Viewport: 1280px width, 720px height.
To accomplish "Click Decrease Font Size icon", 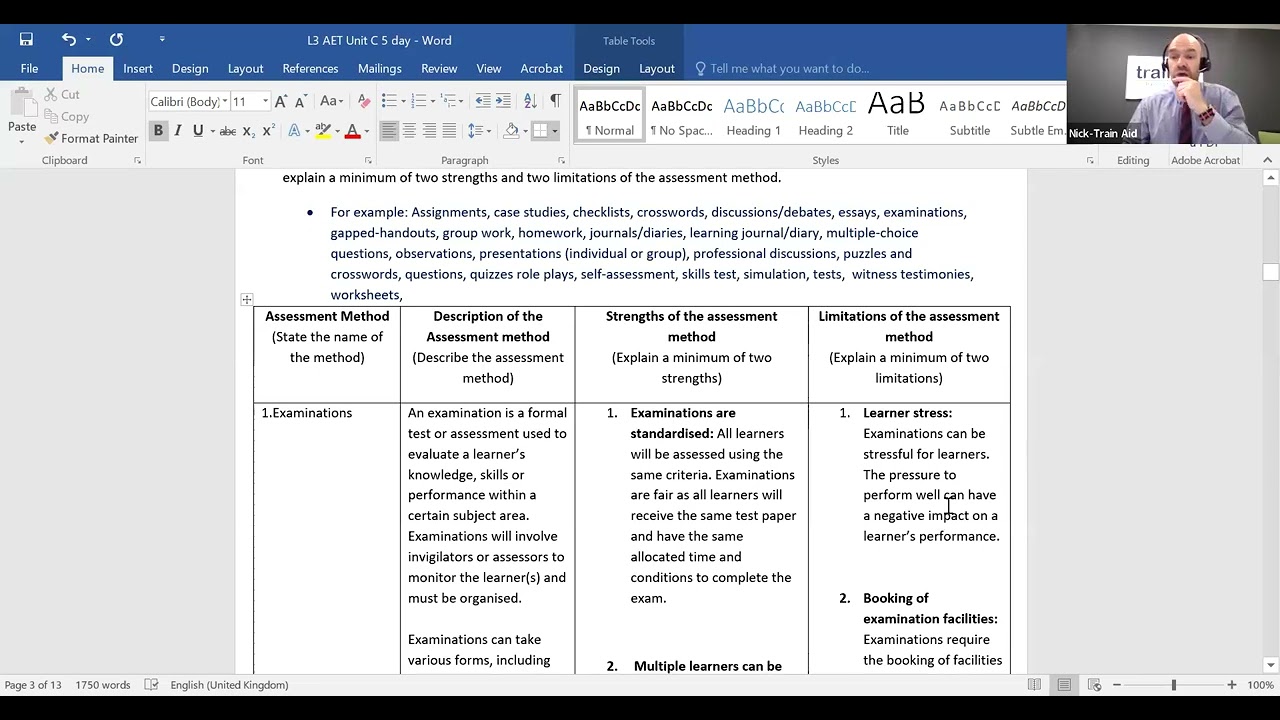I will click(301, 101).
